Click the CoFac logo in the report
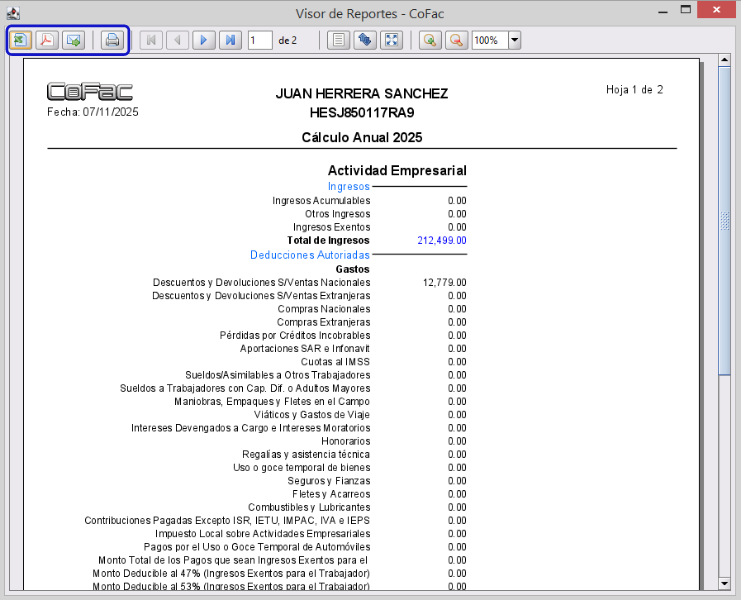The image size is (741, 600). 90,92
